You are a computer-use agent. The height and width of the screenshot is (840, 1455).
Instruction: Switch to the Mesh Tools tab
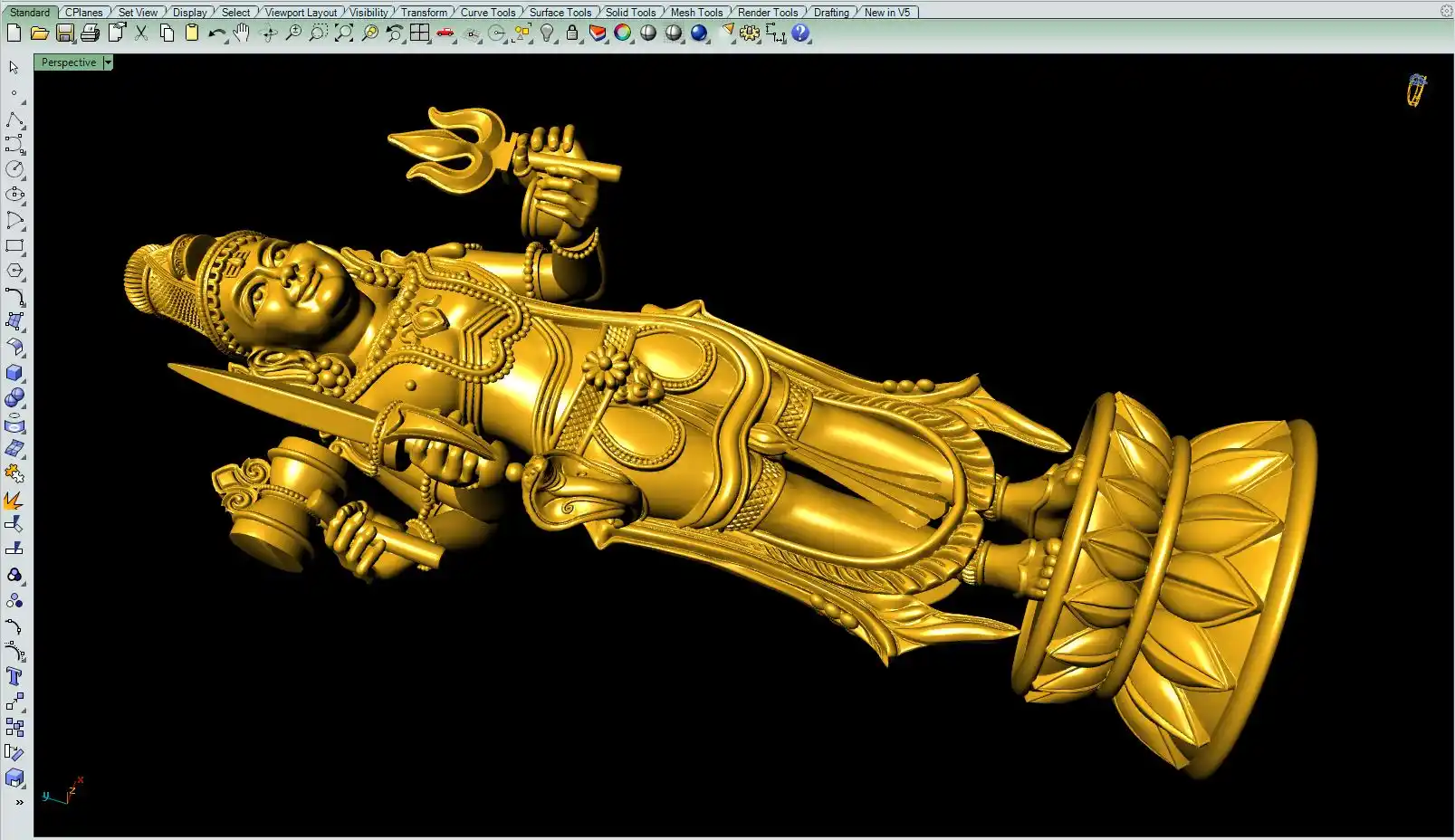[x=696, y=13]
